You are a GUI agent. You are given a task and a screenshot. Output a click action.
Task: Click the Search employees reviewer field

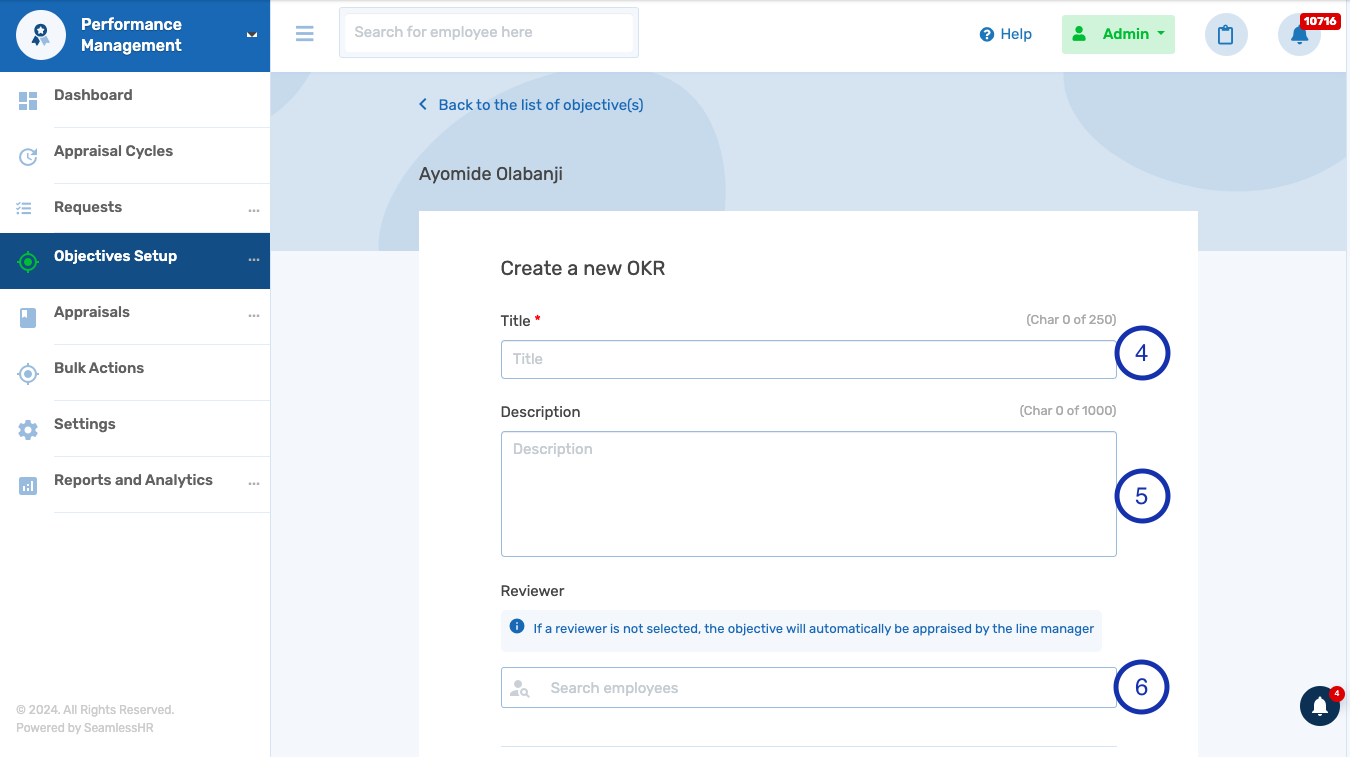pyautogui.click(x=808, y=688)
